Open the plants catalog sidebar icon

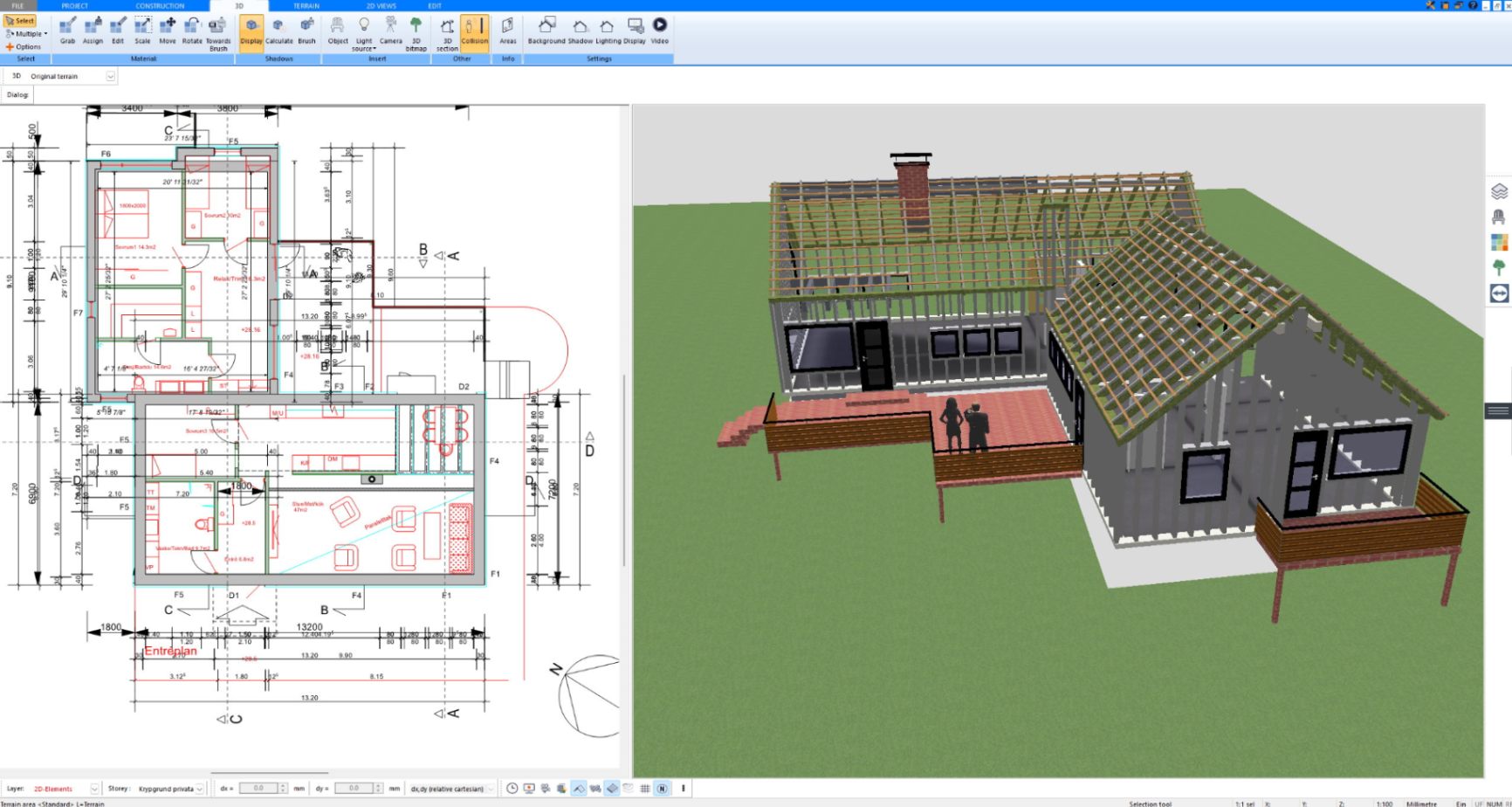click(1499, 267)
